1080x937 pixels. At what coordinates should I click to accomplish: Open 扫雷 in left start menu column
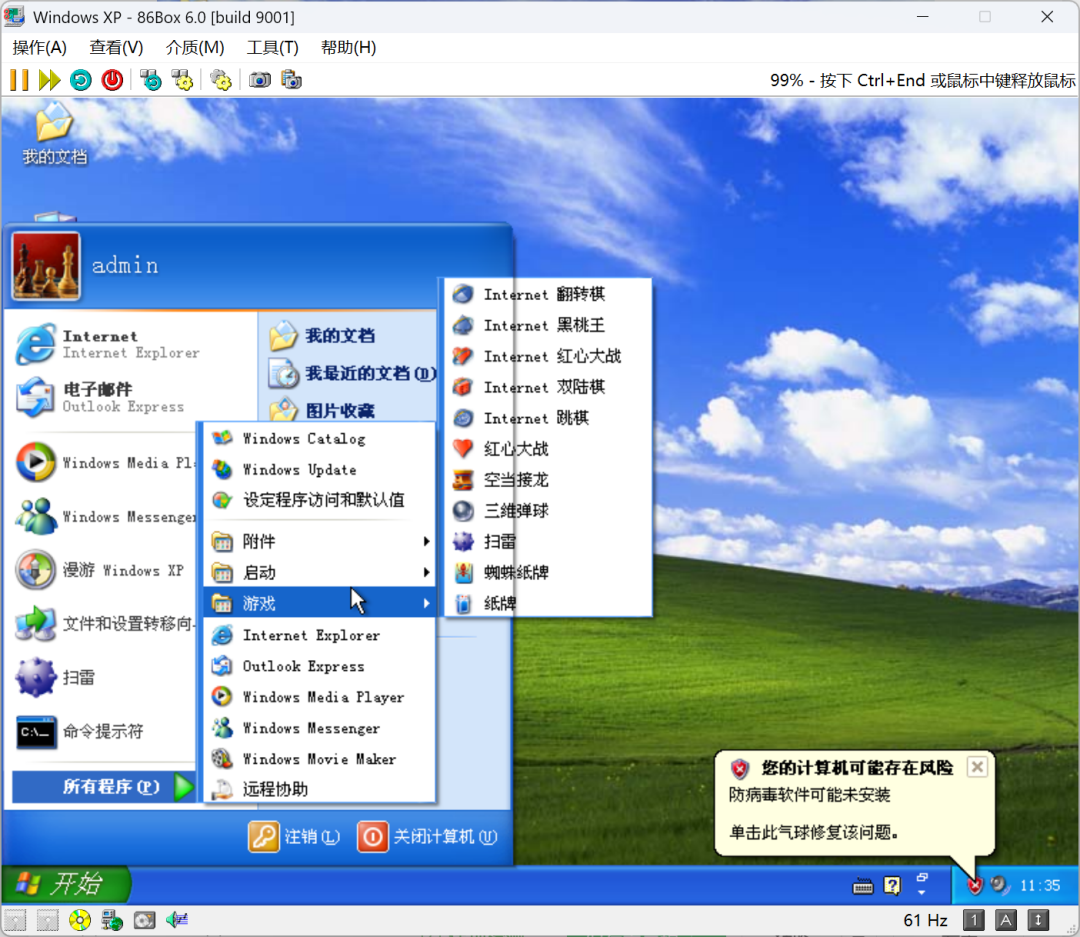coord(103,678)
